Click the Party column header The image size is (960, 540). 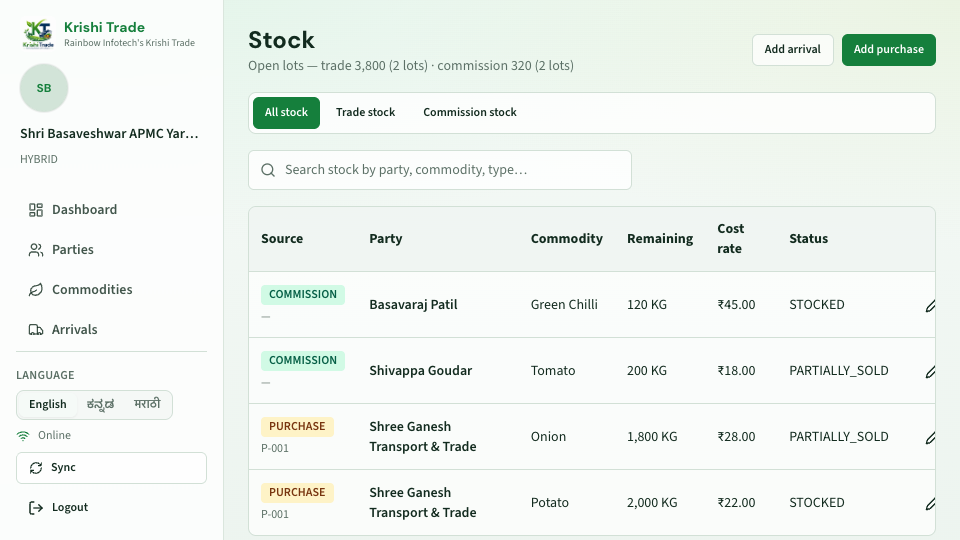click(386, 239)
